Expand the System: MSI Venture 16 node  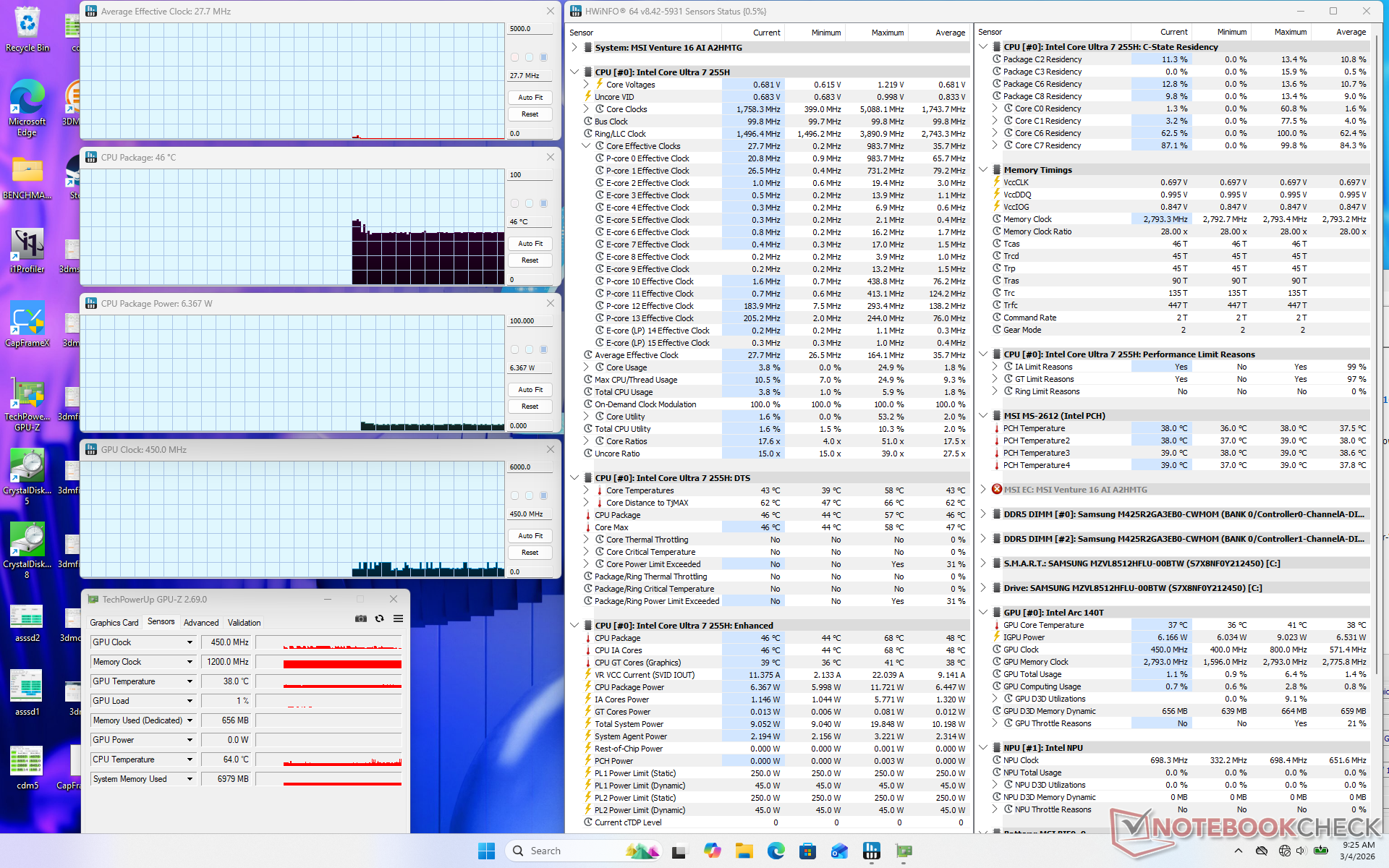point(574,48)
